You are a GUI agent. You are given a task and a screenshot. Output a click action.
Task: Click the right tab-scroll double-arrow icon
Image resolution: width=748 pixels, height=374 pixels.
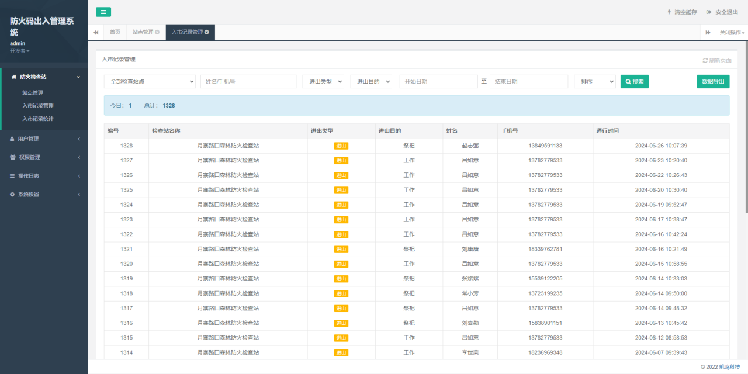[x=708, y=32]
